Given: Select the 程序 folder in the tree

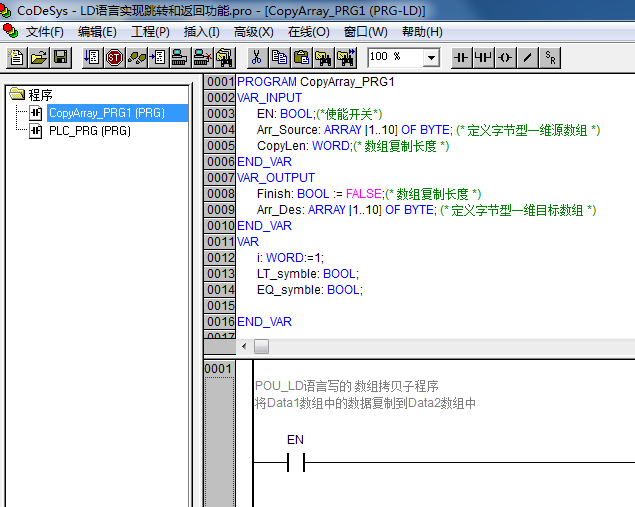Looking at the screenshot, I should (x=40, y=95).
